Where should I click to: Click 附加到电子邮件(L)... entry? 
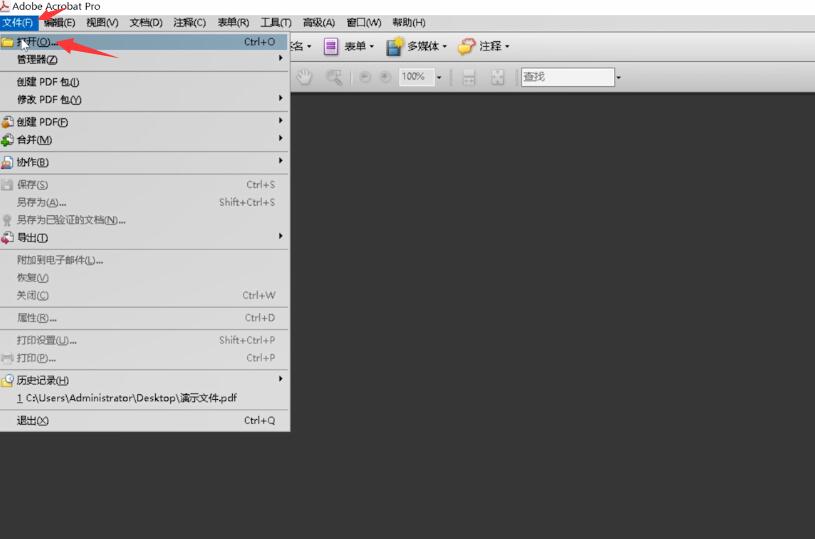coord(144,260)
